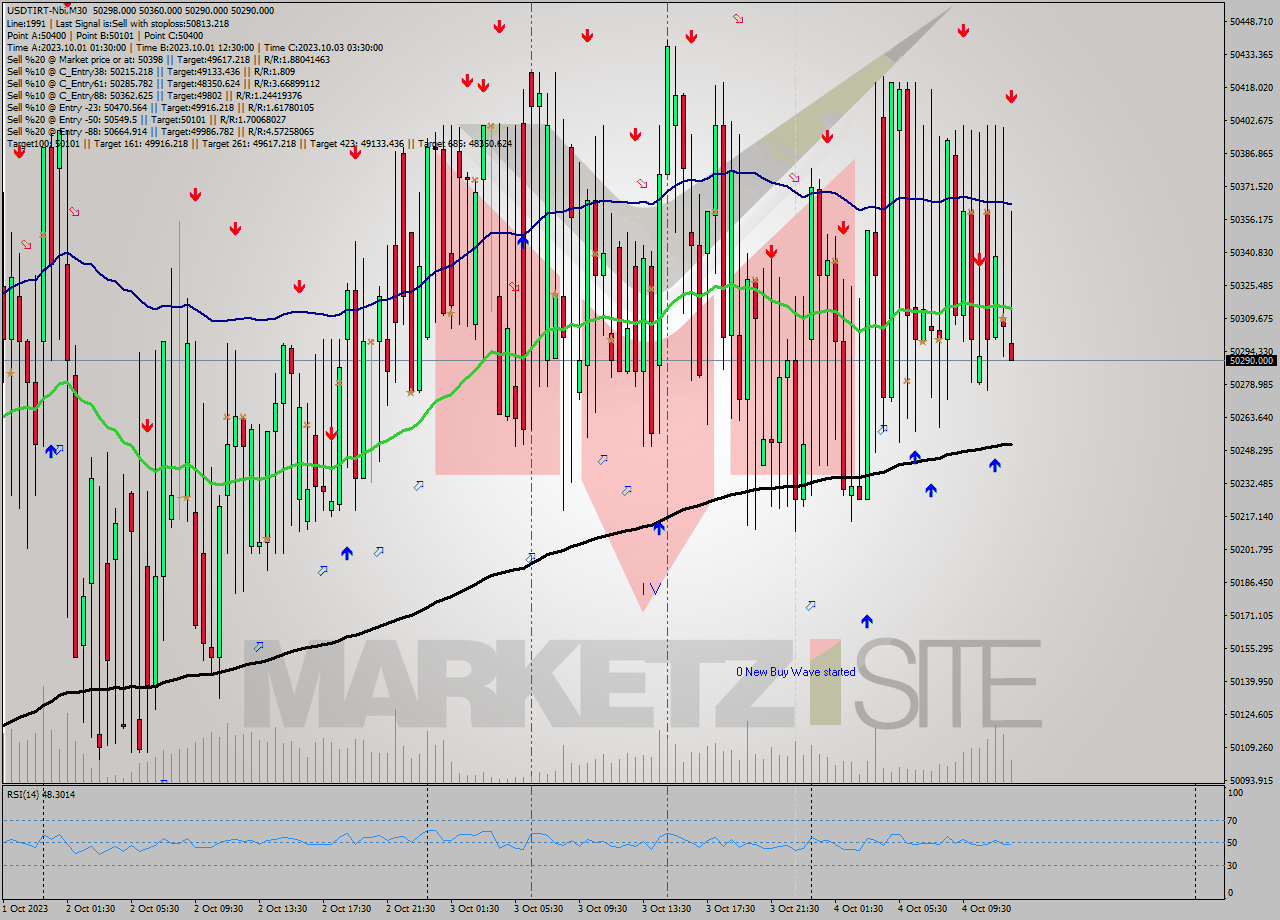Click the '3 Oct 21:30' time label
This screenshot has width=1280, height=920.
click(x=794, y=909)
